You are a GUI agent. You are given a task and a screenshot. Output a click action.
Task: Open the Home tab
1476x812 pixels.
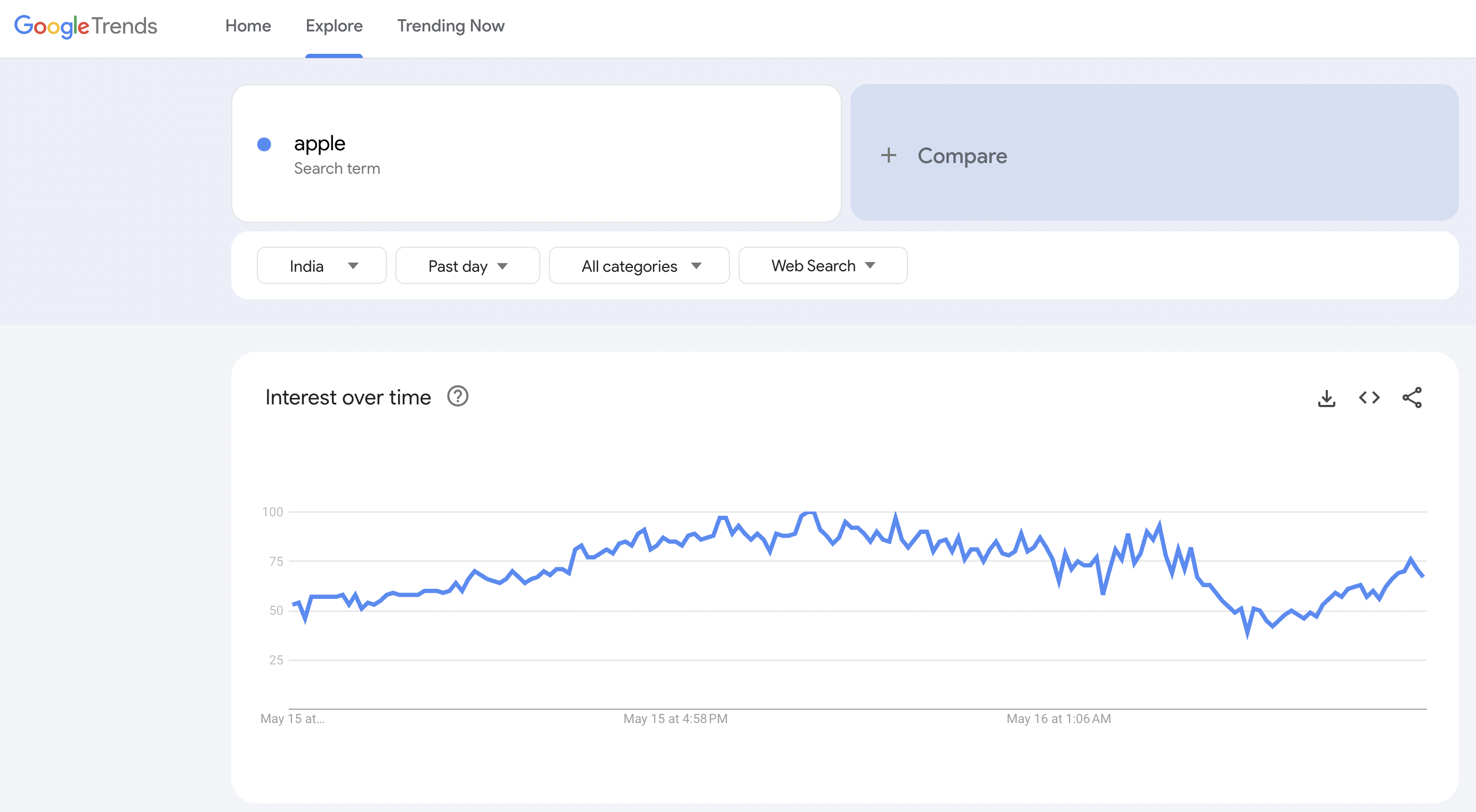pyautogui.click(x=248, y=26)
